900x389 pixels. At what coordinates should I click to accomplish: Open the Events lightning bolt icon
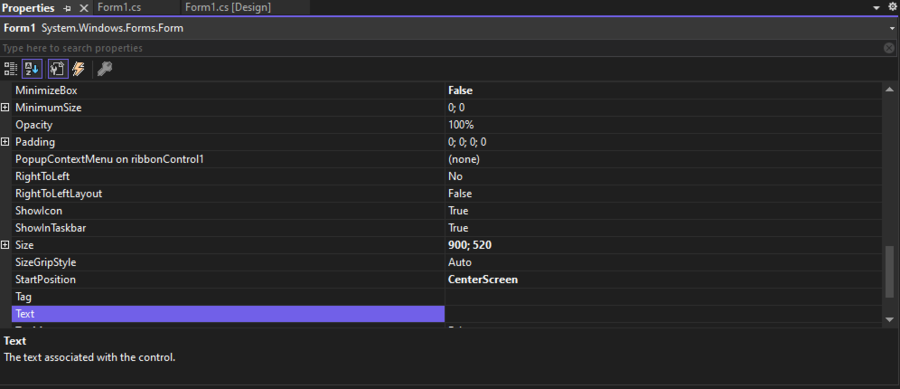click(x=79, y=69)
